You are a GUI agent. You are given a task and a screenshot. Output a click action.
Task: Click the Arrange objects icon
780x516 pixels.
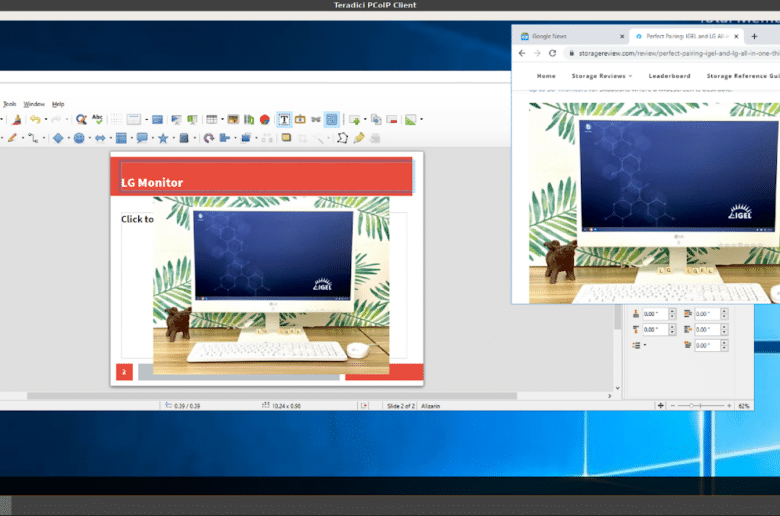point(246,138)
